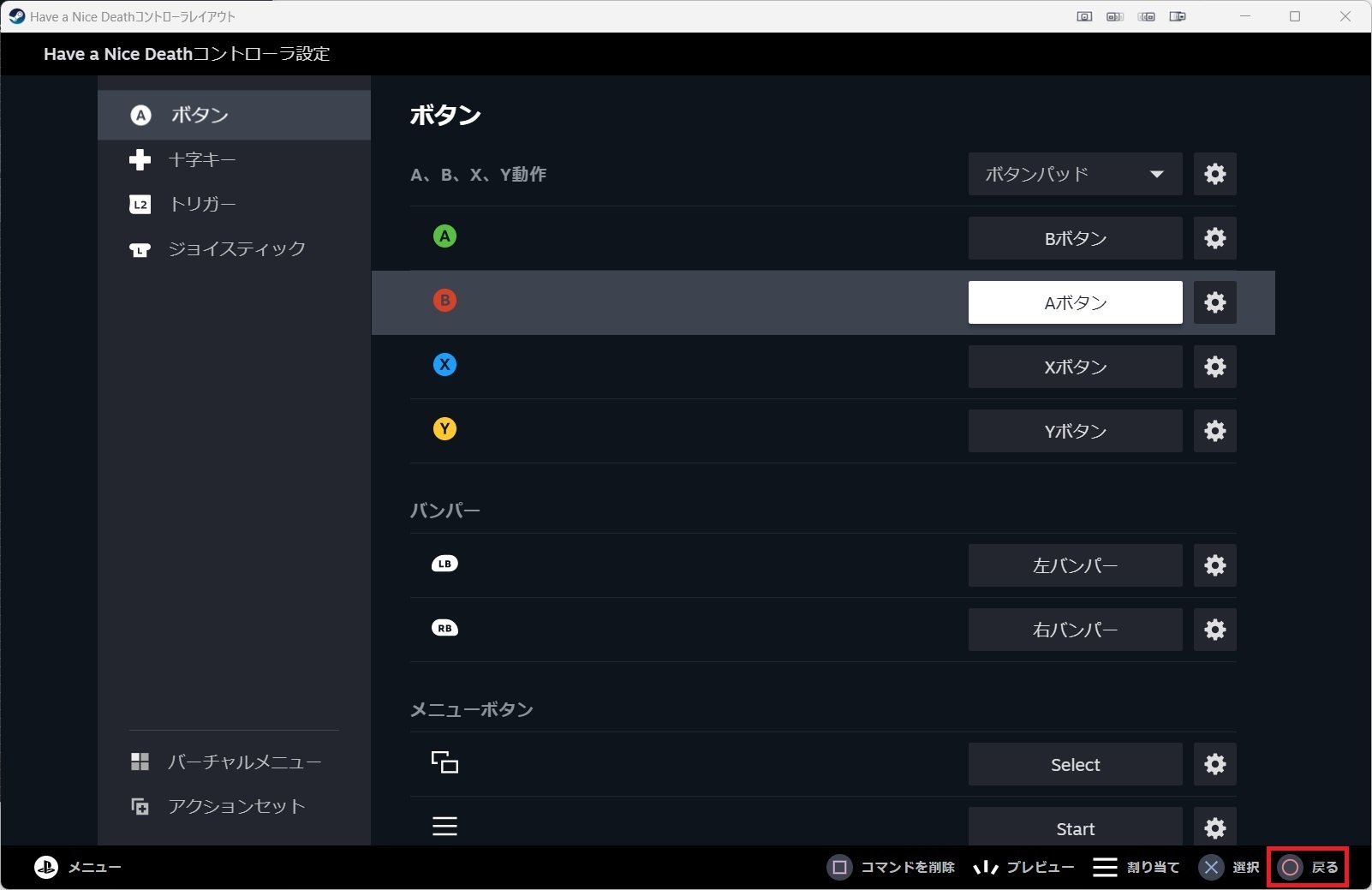Viewport: 1372px width, 890px height.
Task: Click the Xボタン binding button
Action: click(x=1075, y=367)
